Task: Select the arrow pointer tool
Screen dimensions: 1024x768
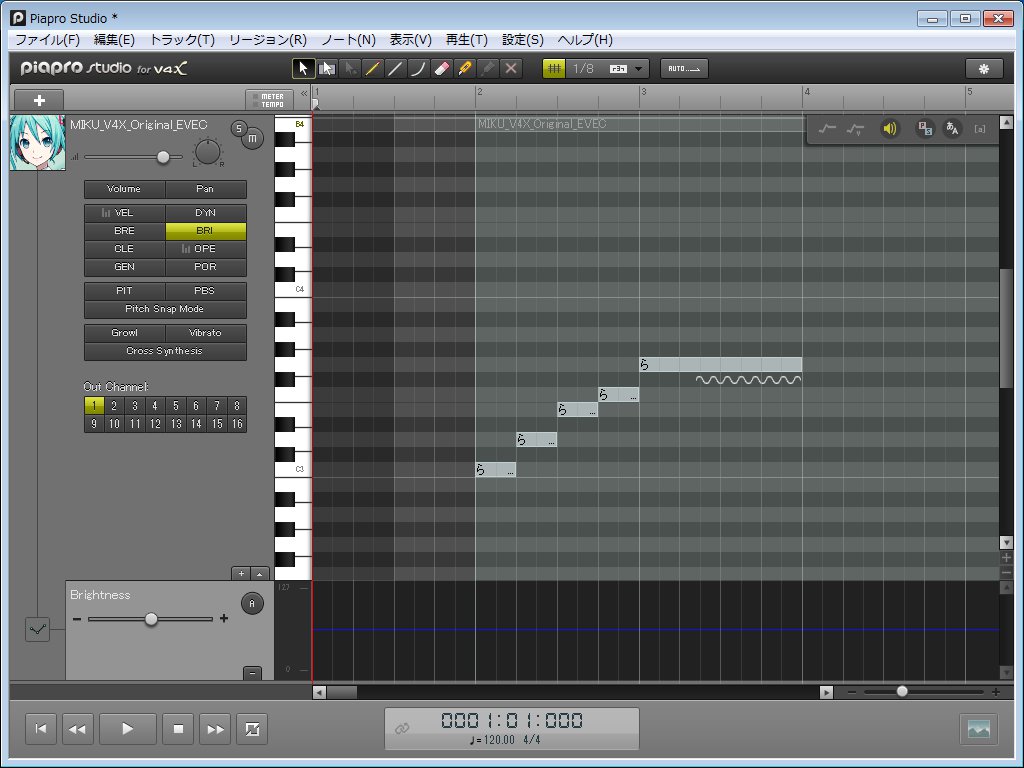Action: click(x=303, y=68)
